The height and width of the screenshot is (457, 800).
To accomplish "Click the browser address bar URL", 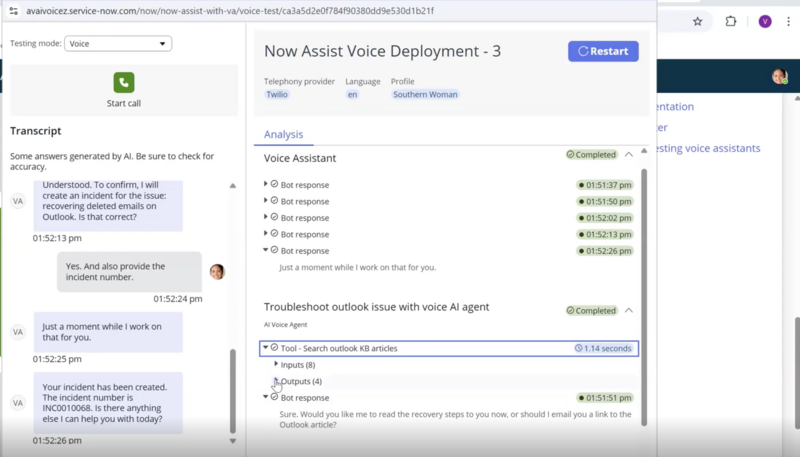I will pyautogui.click(x=230, y=11).
